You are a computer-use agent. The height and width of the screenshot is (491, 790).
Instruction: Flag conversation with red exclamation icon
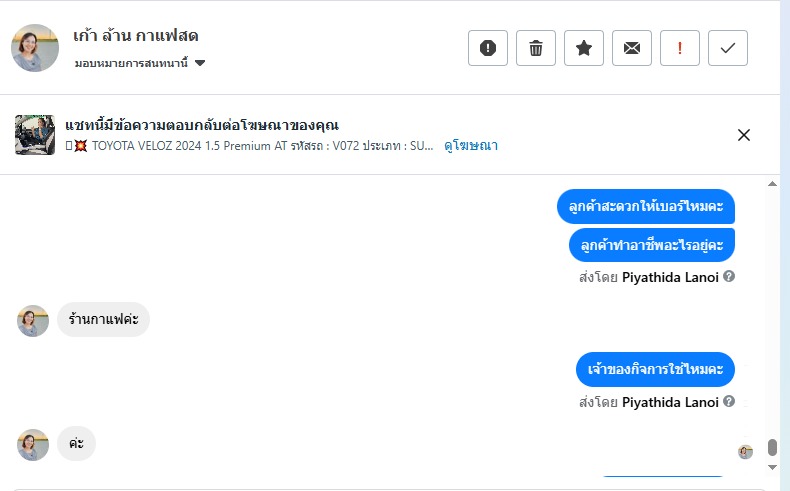(x=680, y=48)
